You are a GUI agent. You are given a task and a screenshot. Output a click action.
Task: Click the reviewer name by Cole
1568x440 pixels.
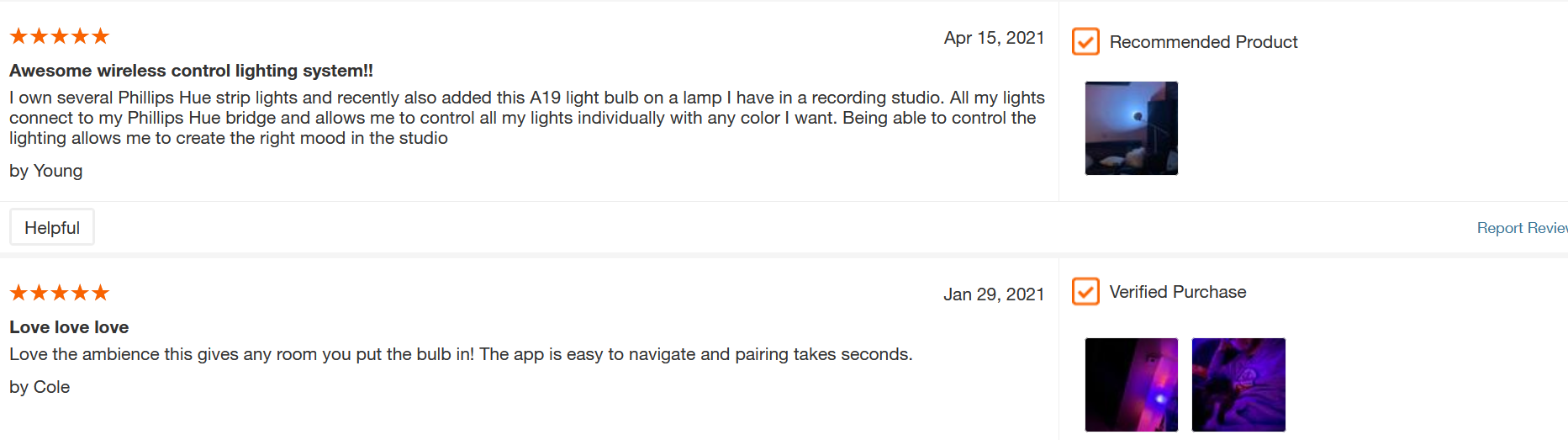point(40,387)
